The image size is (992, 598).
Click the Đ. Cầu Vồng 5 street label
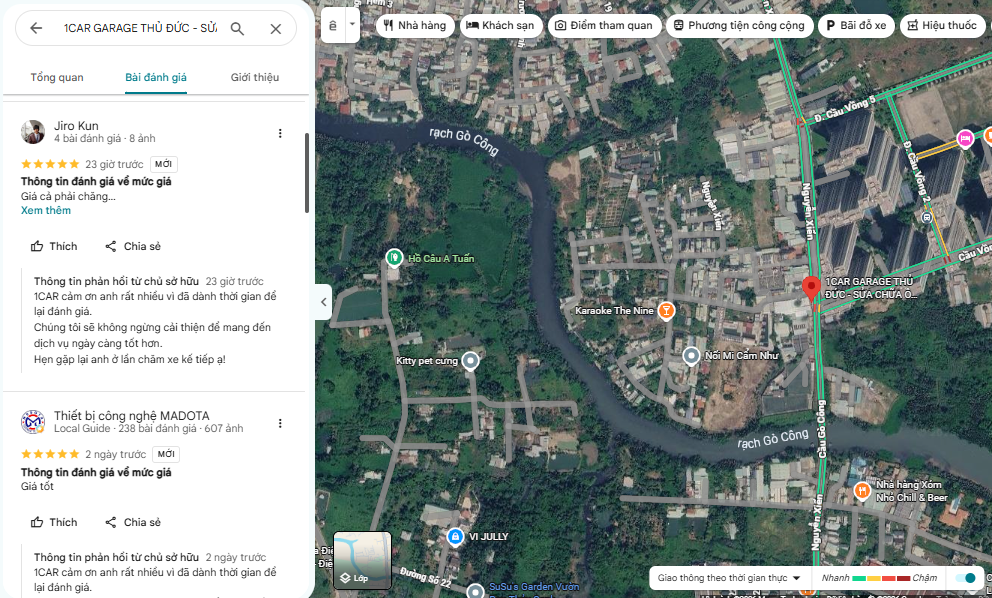tap(845, 108)
